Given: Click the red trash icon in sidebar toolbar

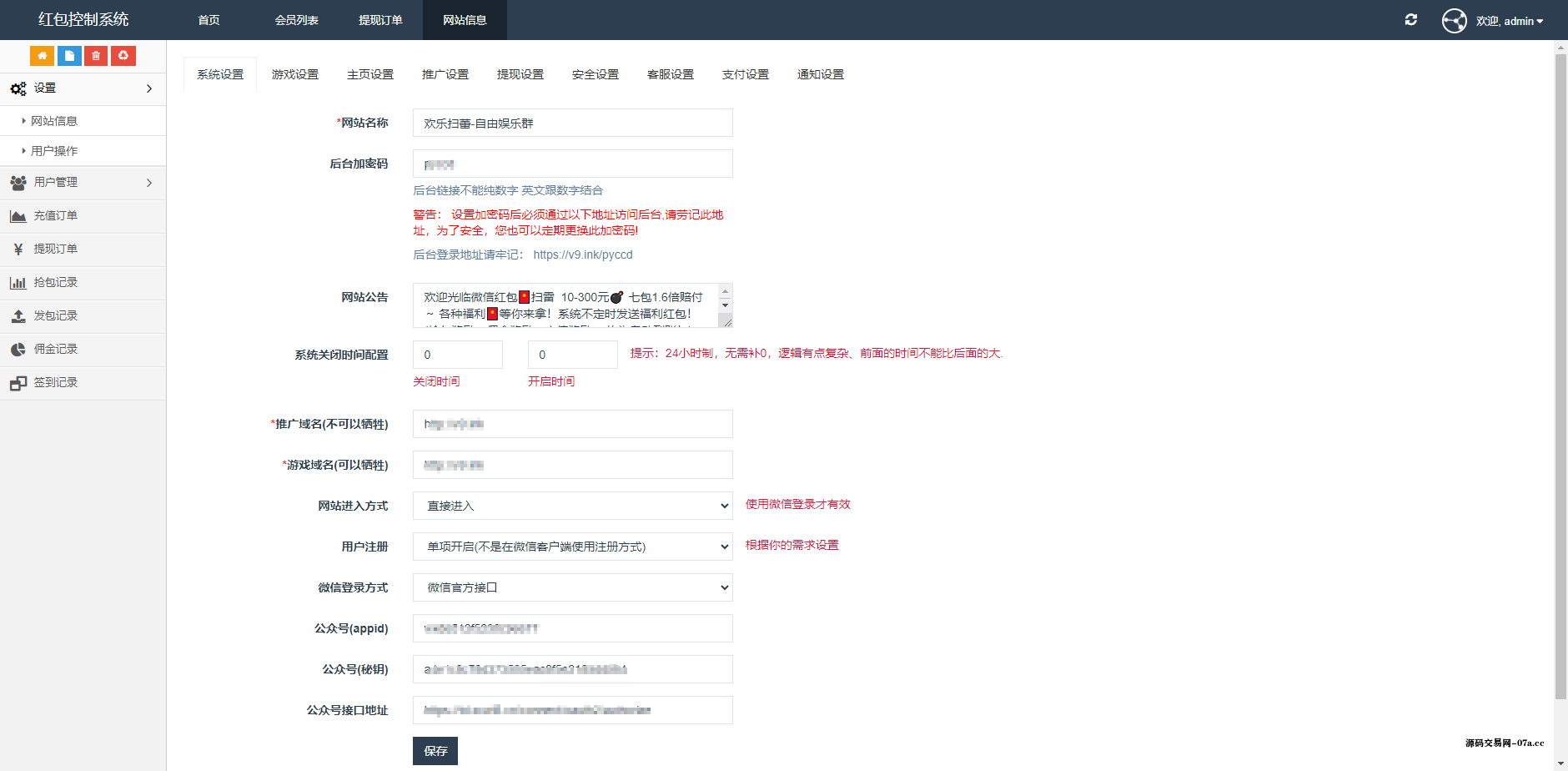Looking at the screenshot, I should 95,55.
